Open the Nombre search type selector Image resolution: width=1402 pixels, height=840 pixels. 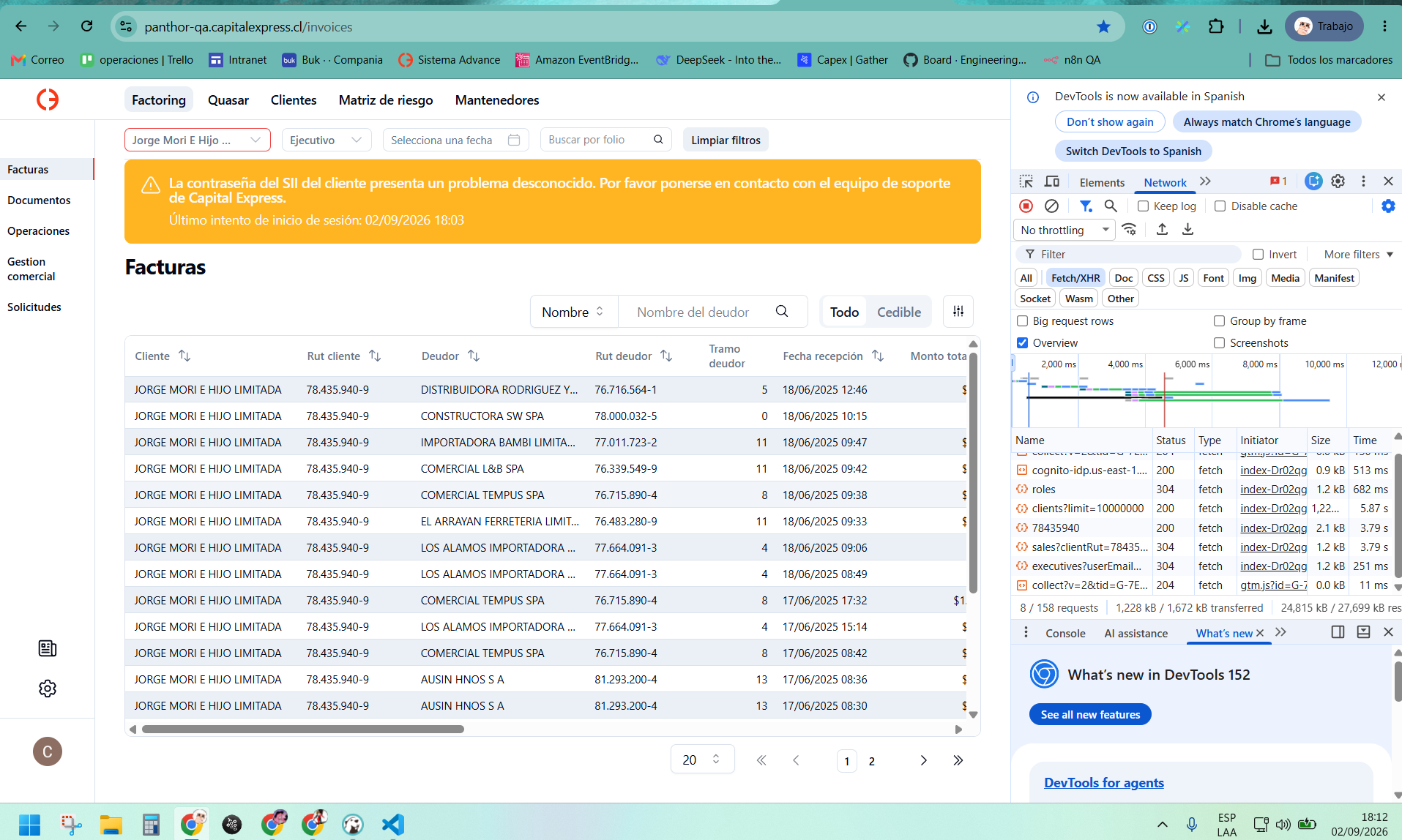click(574, 312)
